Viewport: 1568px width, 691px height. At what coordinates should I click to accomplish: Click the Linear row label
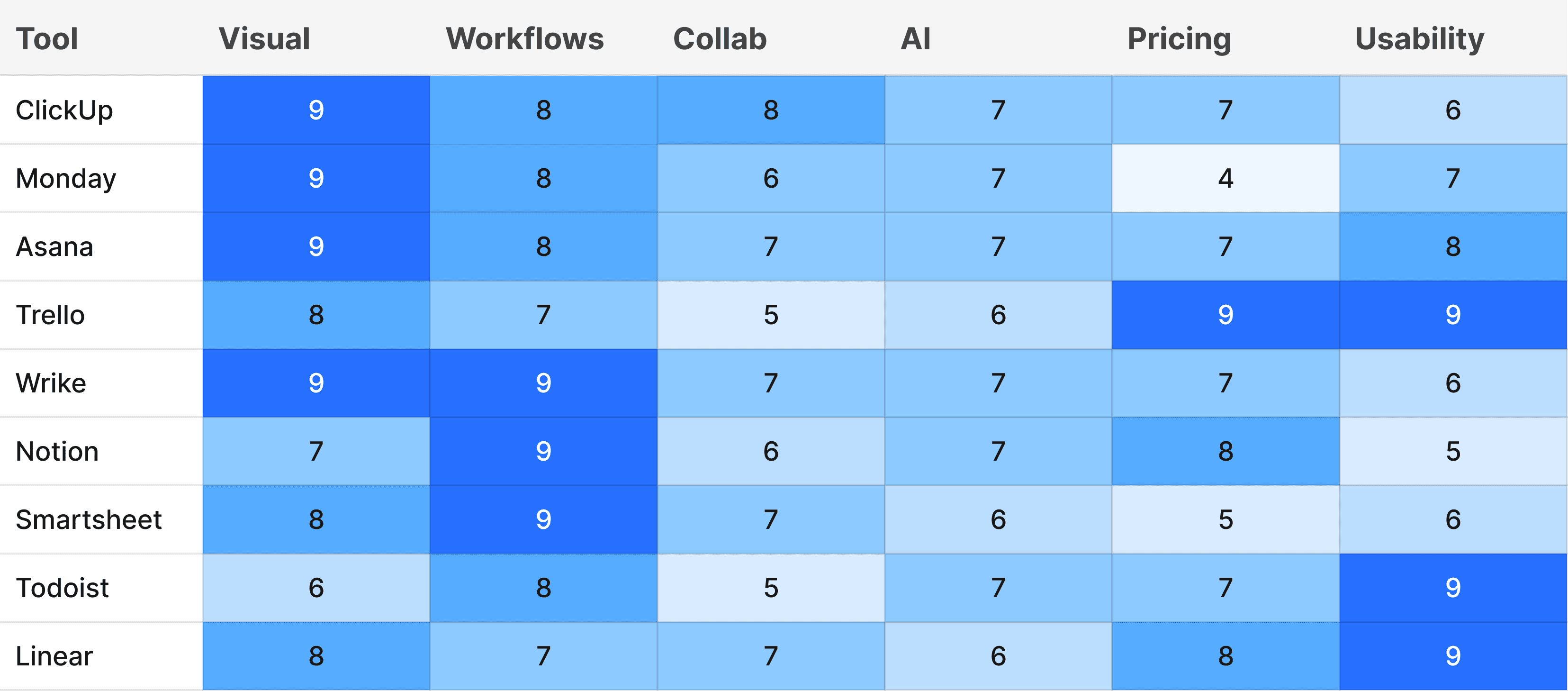pyautogui.click(x=54, y=655)
